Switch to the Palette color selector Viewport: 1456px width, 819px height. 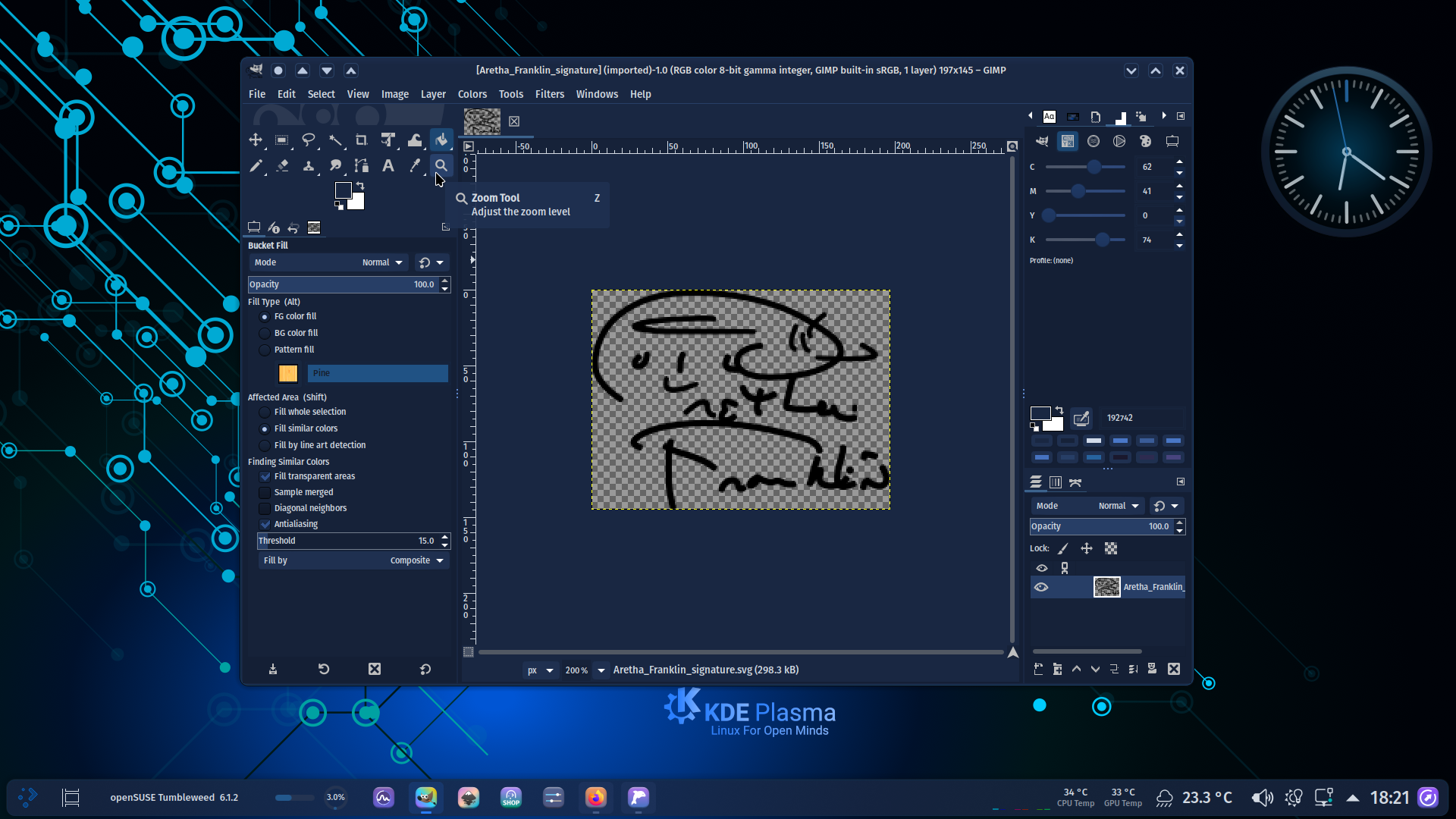(1145, 141)
